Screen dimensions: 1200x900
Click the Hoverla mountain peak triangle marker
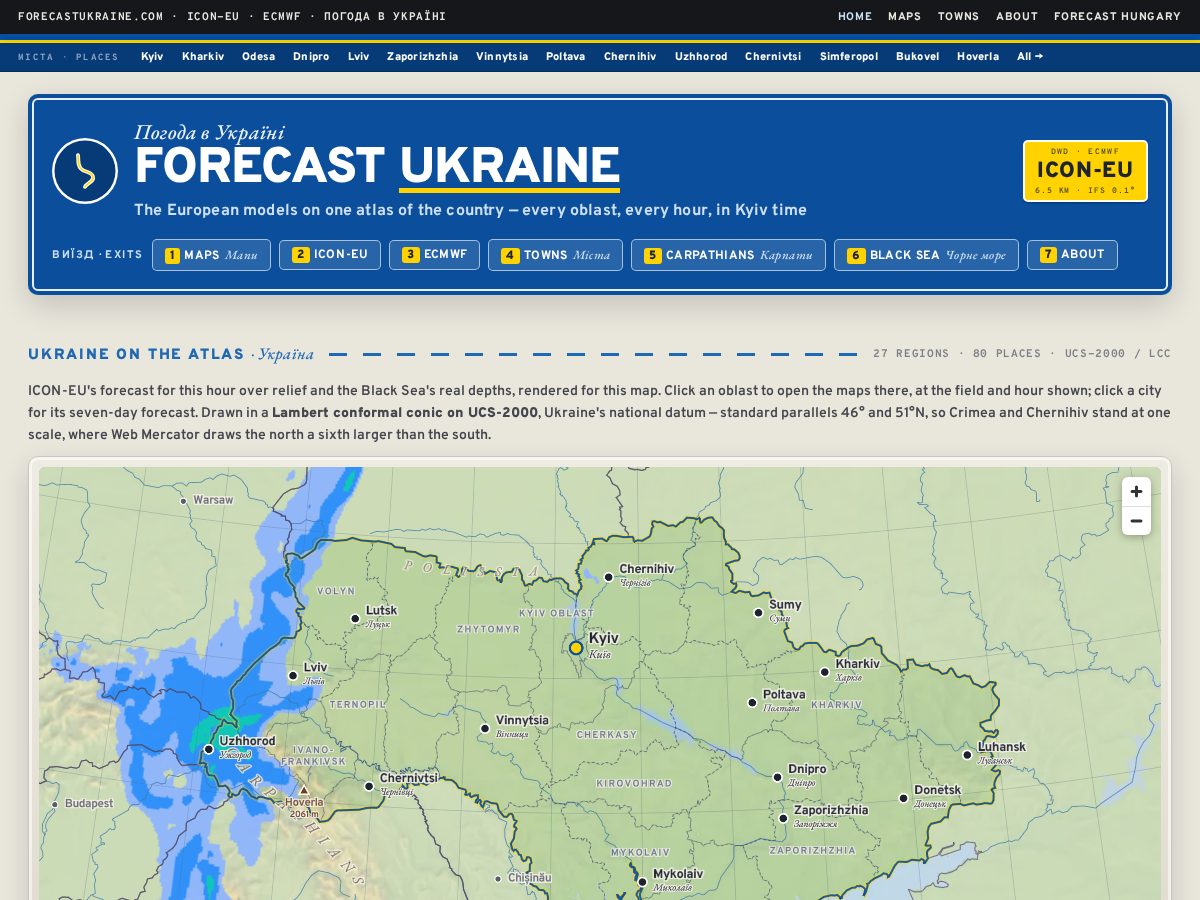click(x=304, y=790)
